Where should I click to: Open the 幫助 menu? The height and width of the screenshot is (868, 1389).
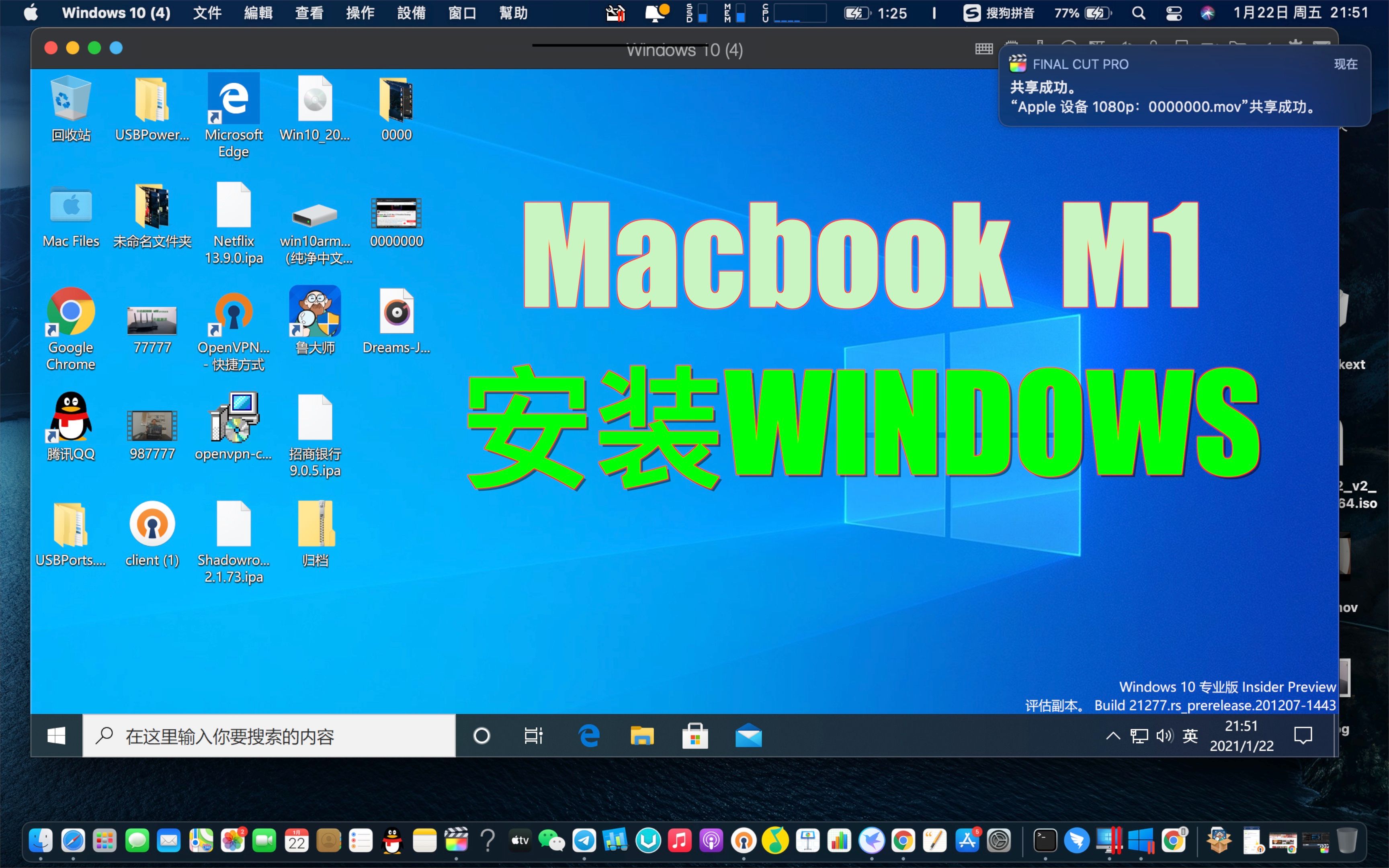tap(514, 12)
